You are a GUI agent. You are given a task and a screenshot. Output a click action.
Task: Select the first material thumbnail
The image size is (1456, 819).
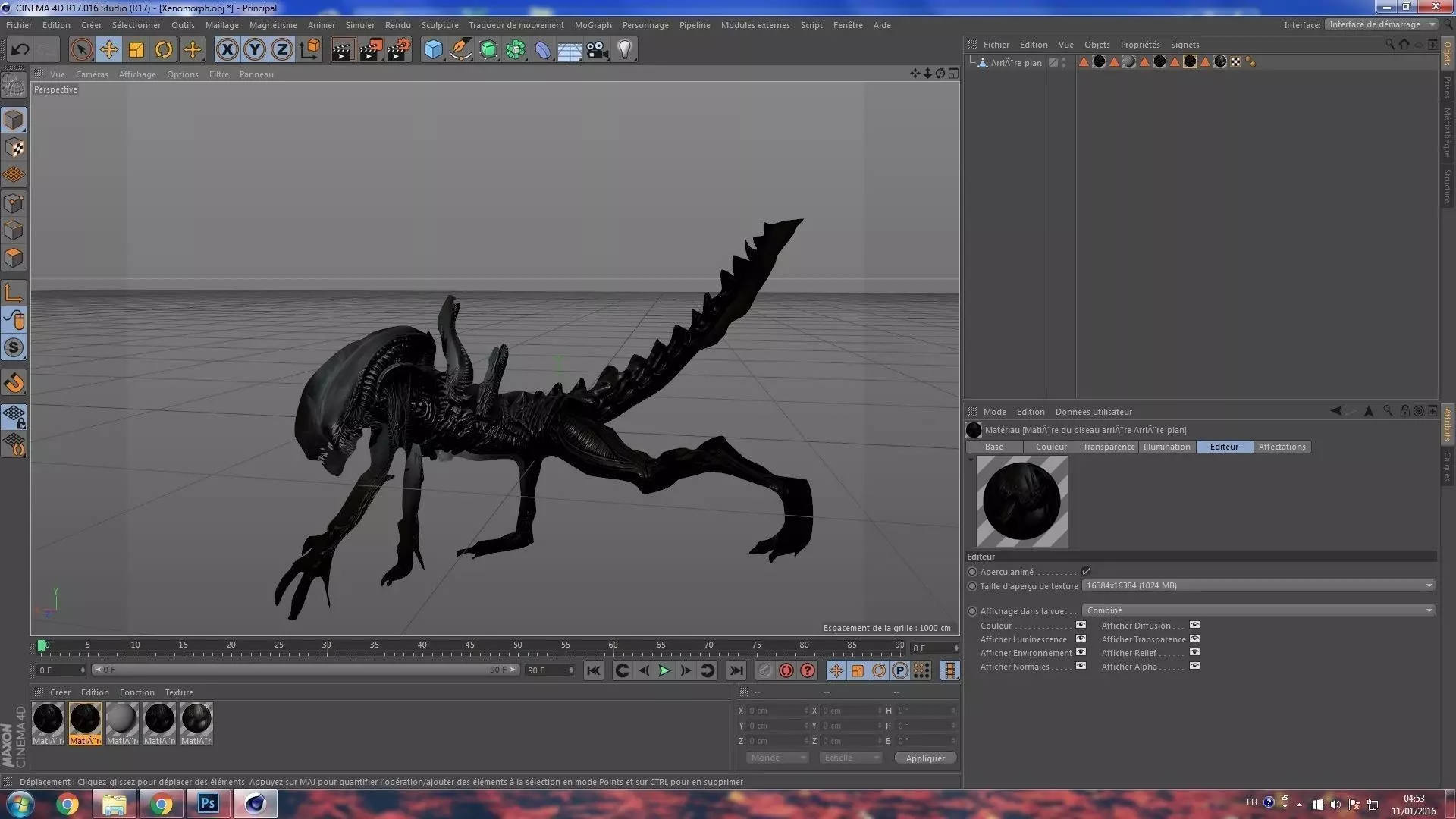tap(48, 723)
